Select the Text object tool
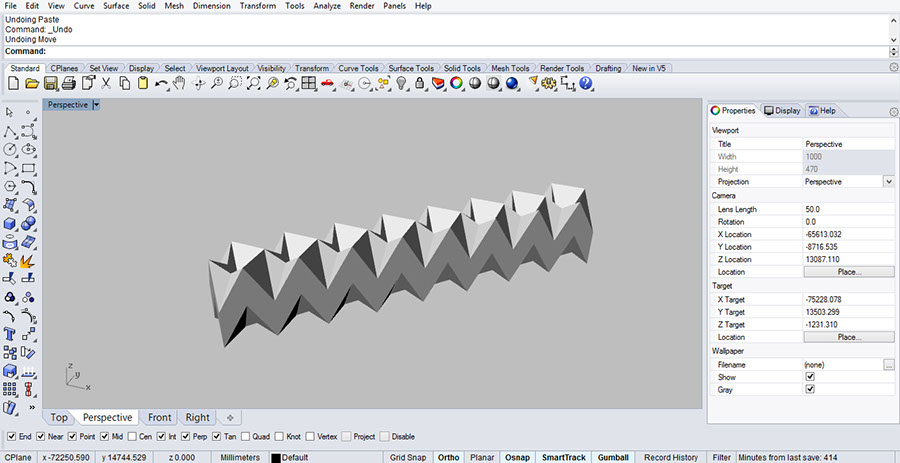The height and width of the screenshot is (463, 900). click(x=11, y=334)
